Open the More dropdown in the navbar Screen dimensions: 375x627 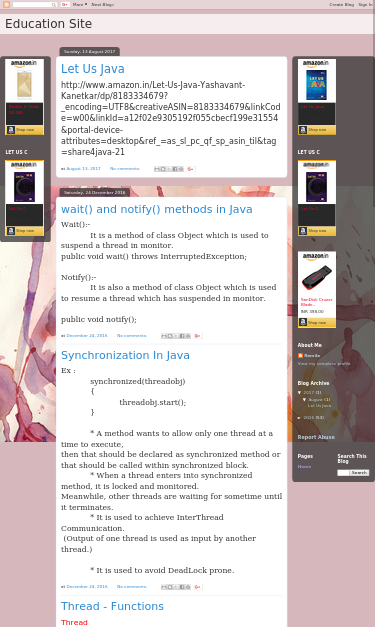coord(80,4)
